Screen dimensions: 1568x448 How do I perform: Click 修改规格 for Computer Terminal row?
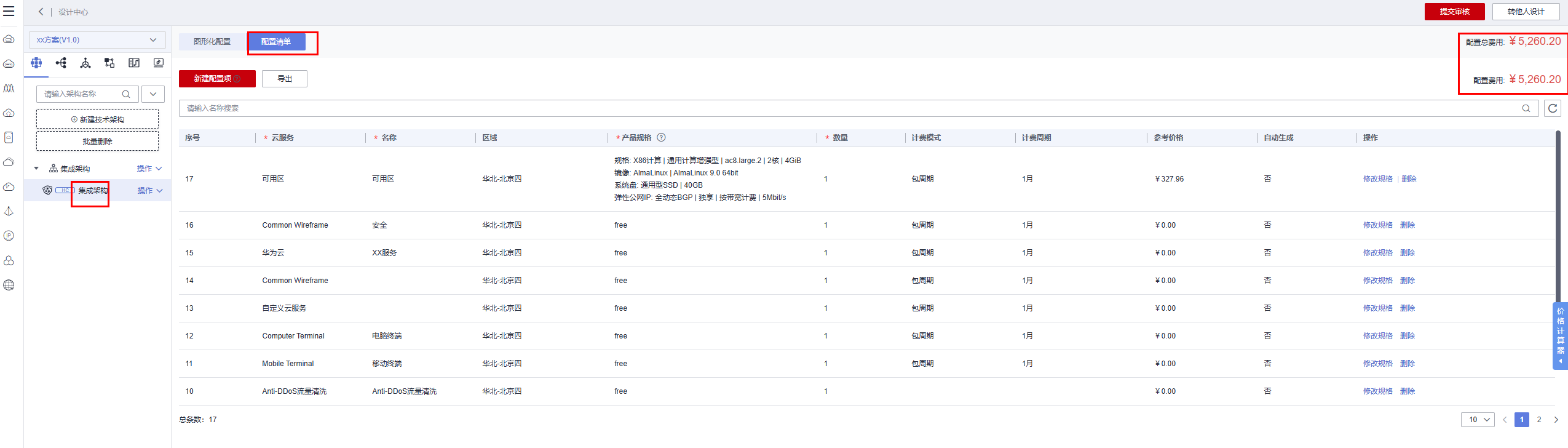pos(1378,336)
